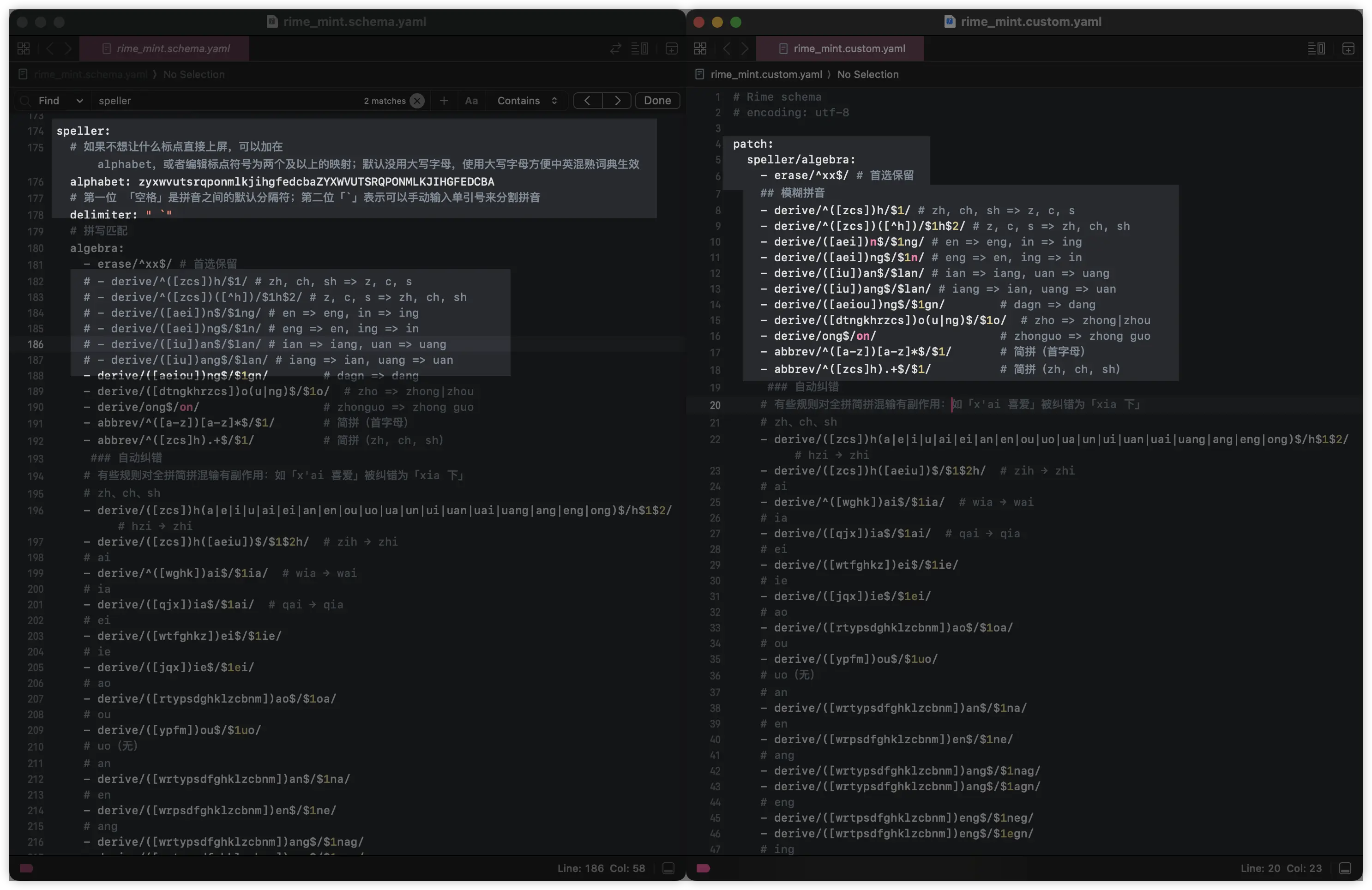Zoom the custom.yaml window with green button
Image resolution: width=1372 pixels, height=890 pixels.
click(x=735, y=22)
